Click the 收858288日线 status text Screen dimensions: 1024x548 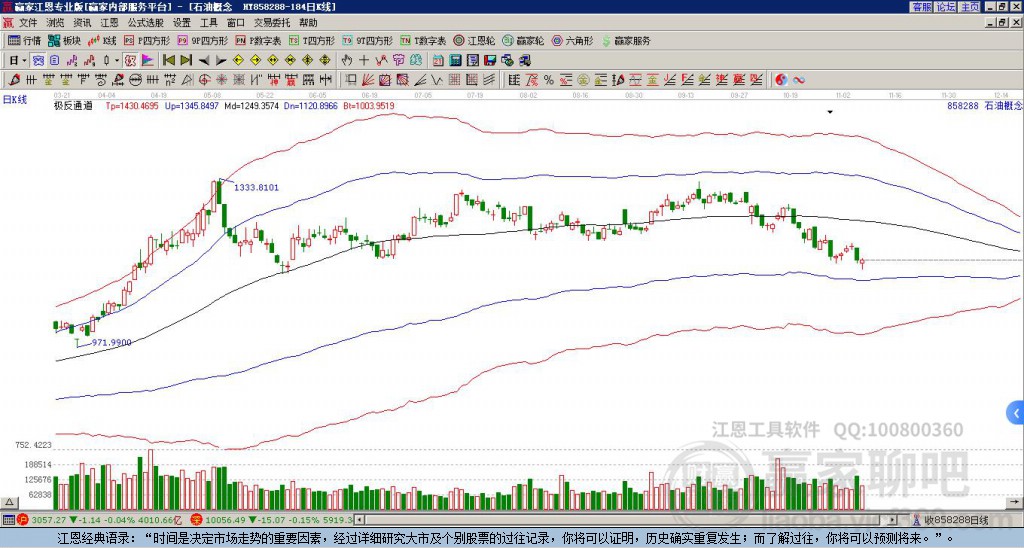[956, 520]
